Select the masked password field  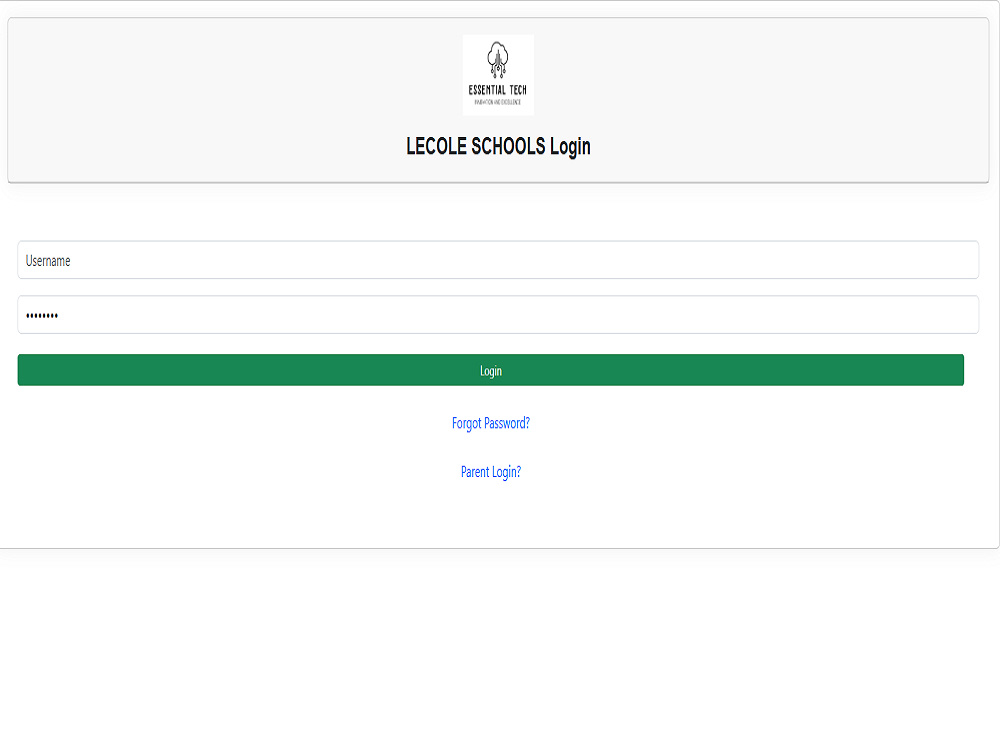coord(498,315)
